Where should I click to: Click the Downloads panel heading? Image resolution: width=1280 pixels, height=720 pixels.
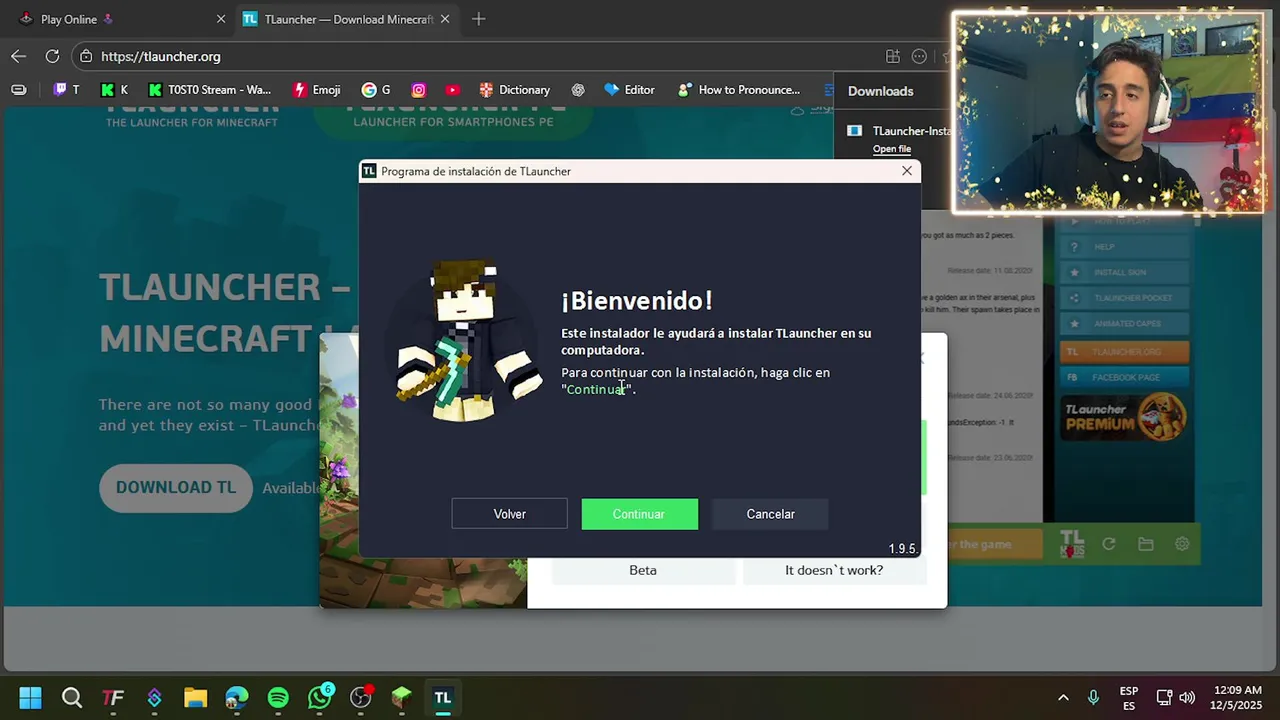click(x=880, y=91)
